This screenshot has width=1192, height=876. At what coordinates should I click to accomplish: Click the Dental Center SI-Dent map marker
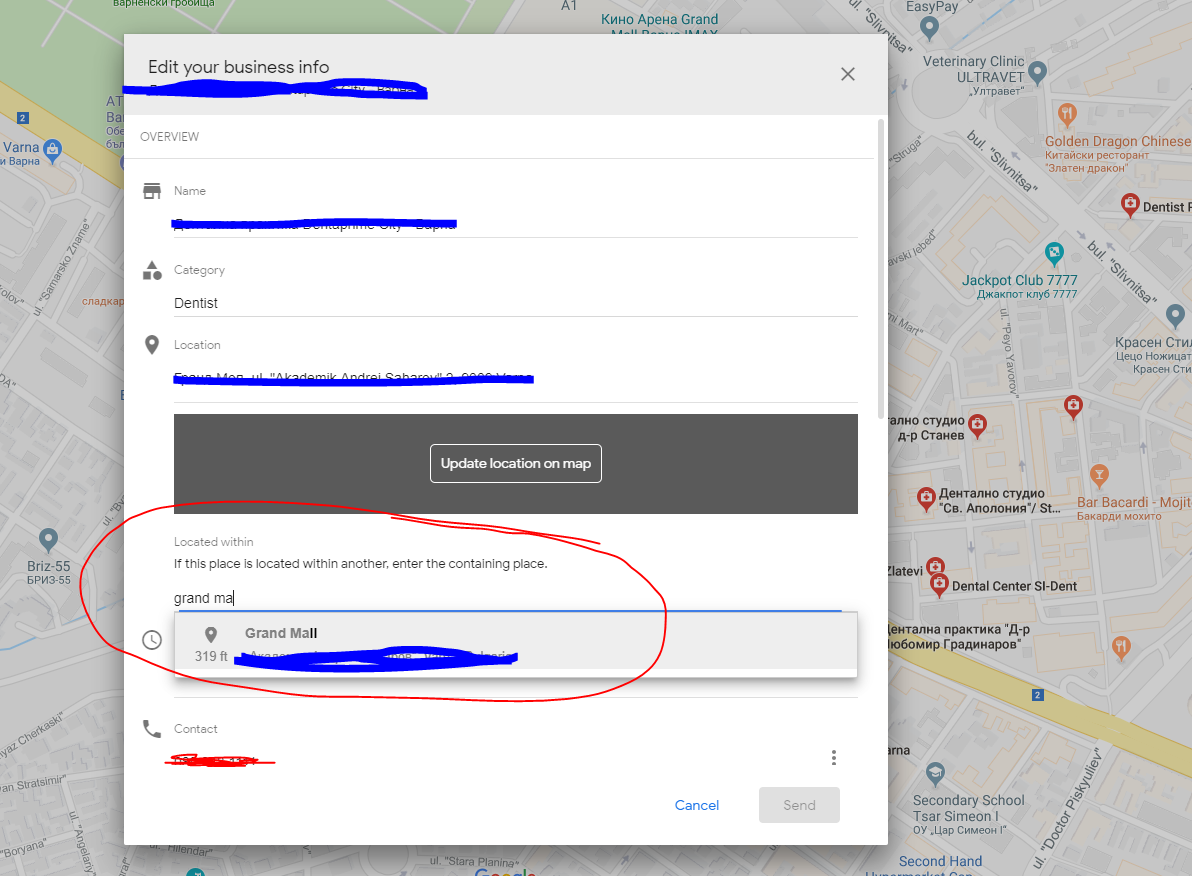click(940, 584)
